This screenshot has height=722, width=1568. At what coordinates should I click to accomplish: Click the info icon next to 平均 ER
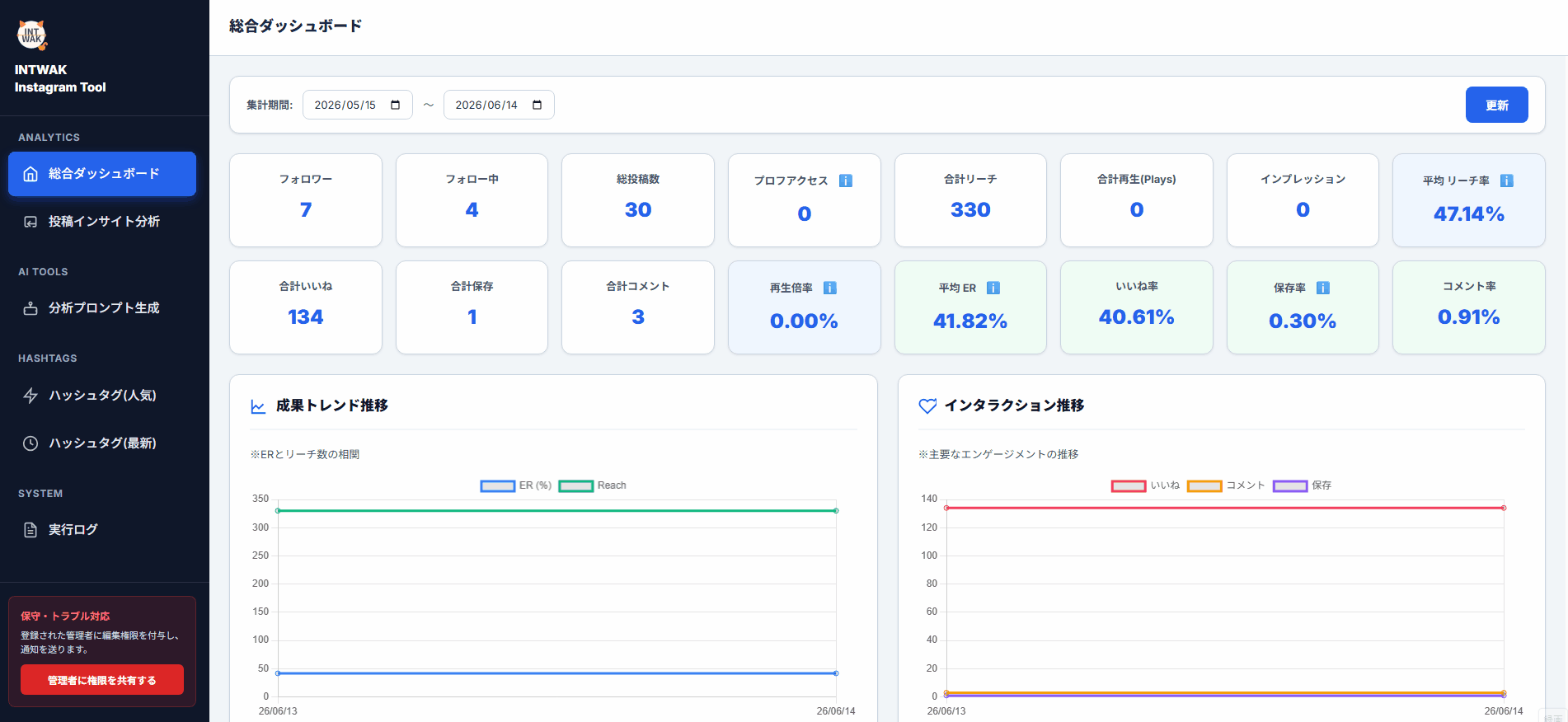tap(993, 288)
